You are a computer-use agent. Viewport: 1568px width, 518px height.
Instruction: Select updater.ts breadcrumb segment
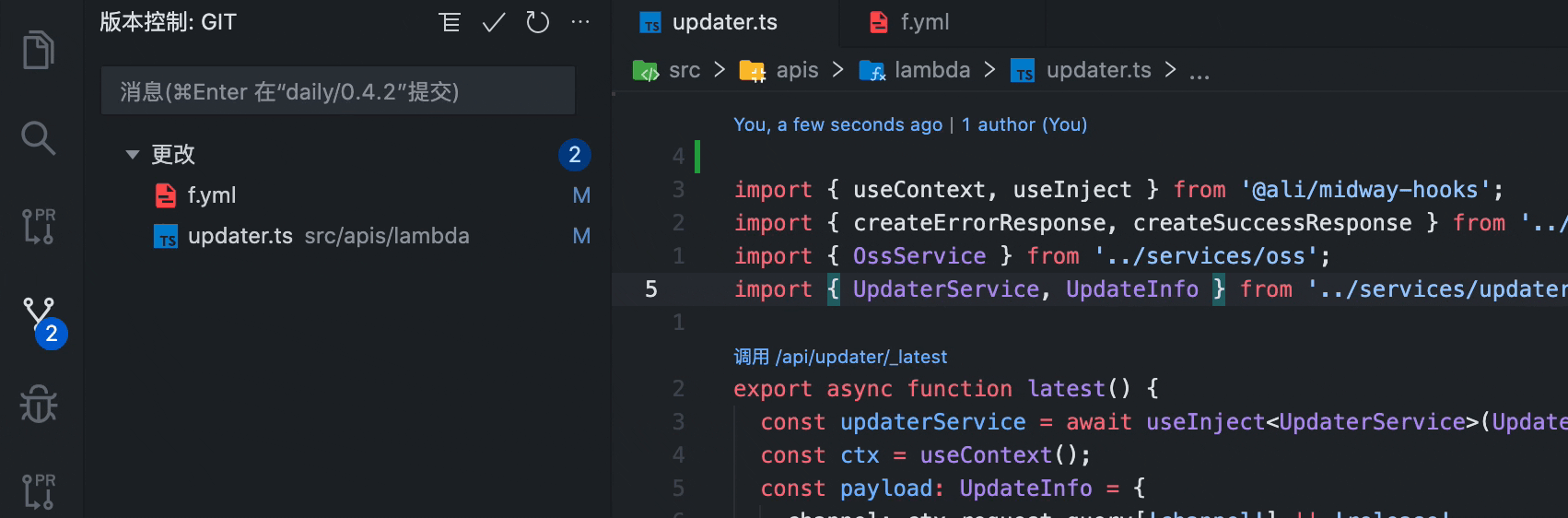(1099, 70)
